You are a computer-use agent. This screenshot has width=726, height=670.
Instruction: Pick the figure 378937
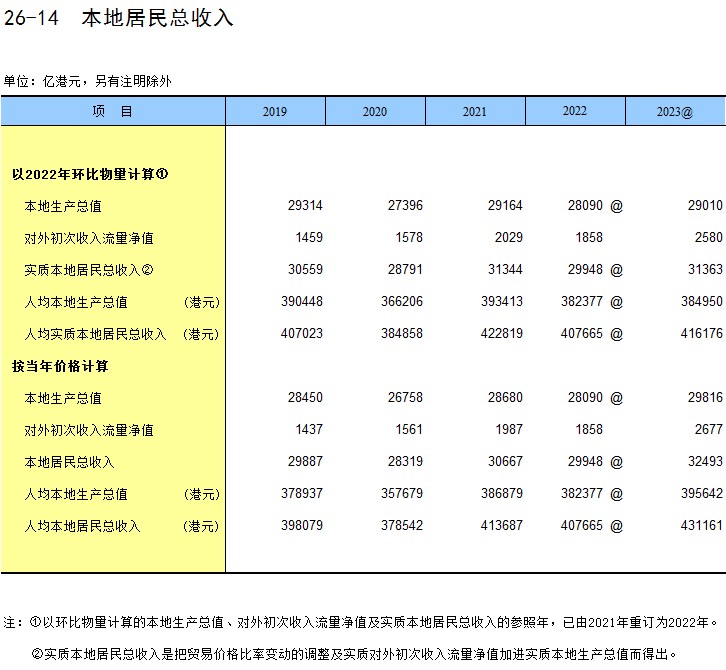tap(302, 494)
